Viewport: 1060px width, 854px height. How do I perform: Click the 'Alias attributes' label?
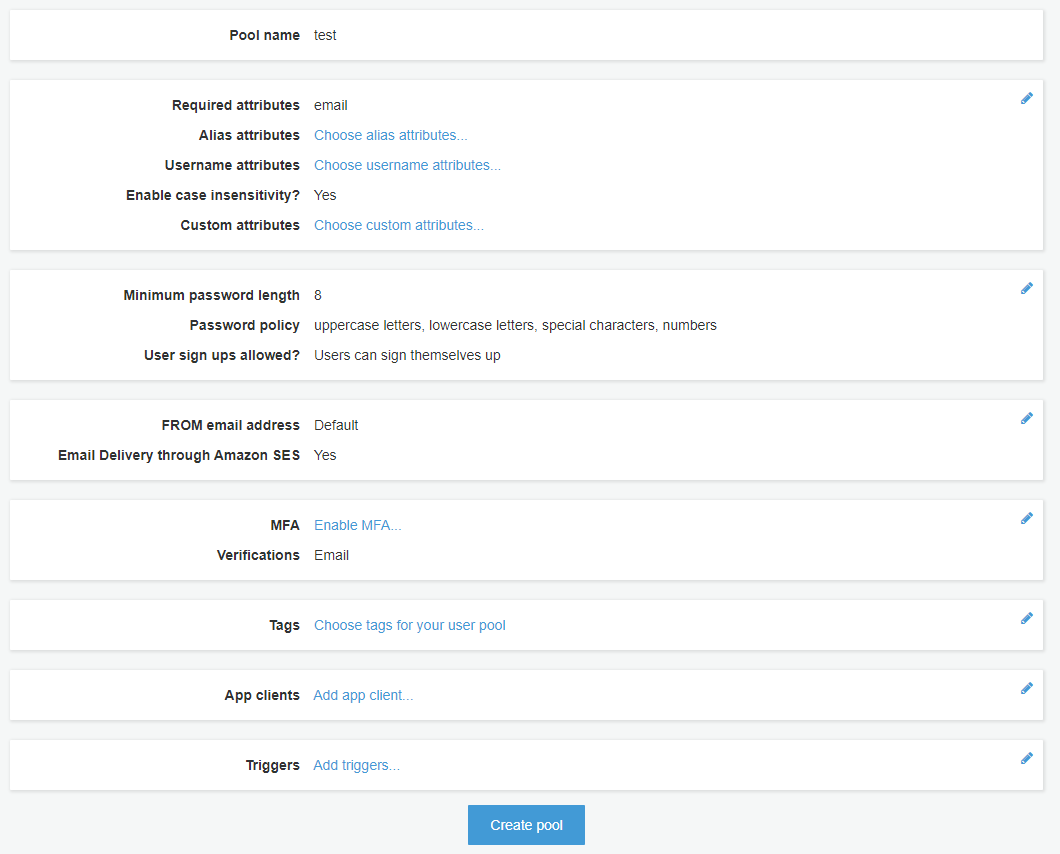point(249,135)
